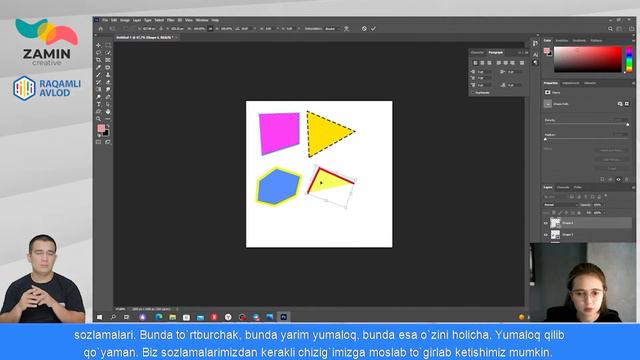The height and width of the screenshot is (360, 640).
Task: Toggle layer filtering switch in Layers panel
Action: pyautogui.click(x=605, y=196)
